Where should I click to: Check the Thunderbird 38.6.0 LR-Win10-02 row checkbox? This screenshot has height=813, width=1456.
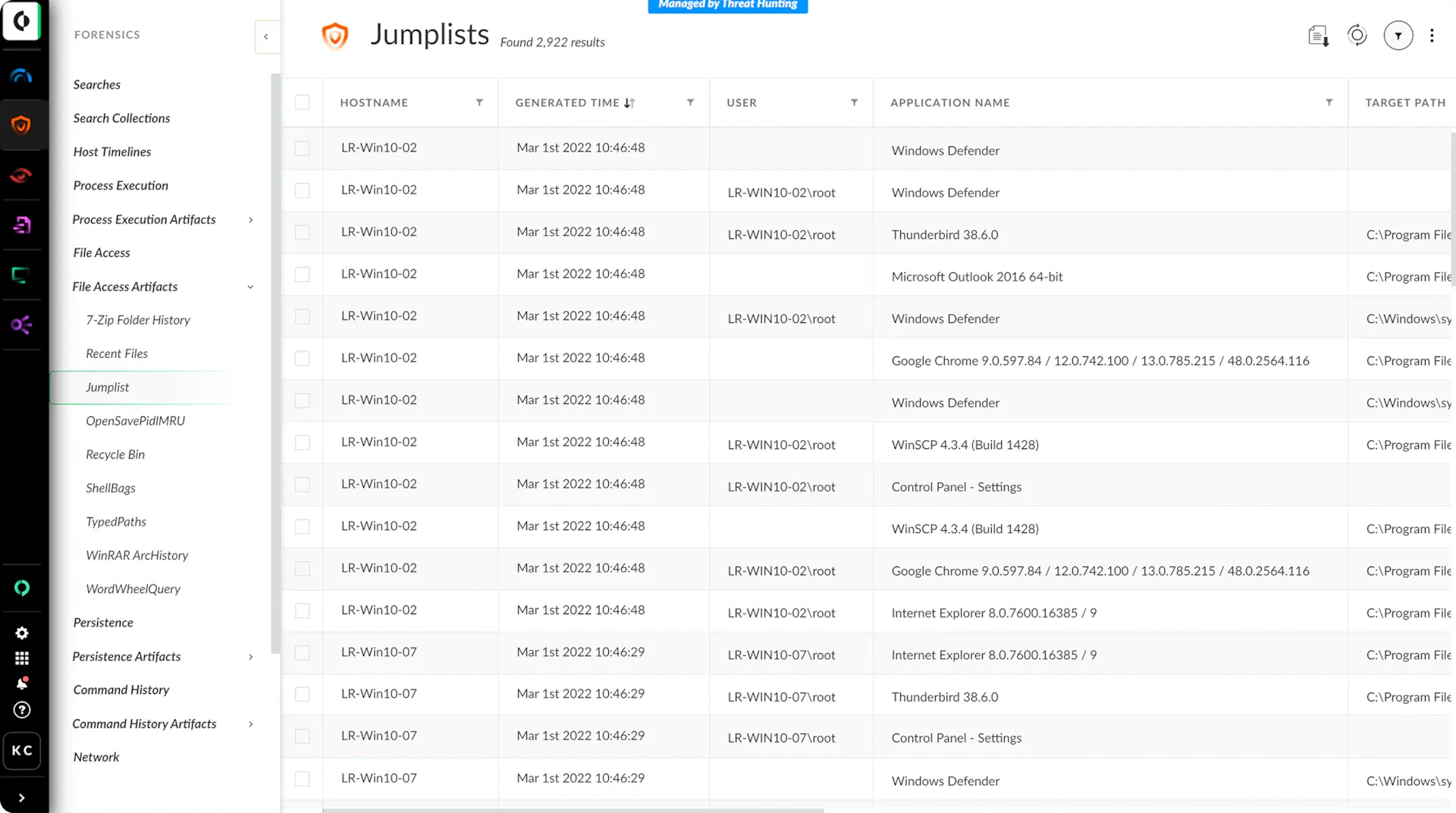[303, 232]
